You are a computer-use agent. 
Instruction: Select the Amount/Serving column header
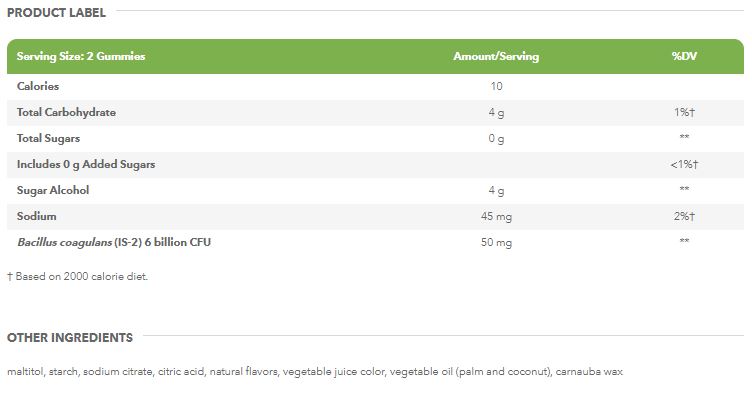(x=496, y=56)
